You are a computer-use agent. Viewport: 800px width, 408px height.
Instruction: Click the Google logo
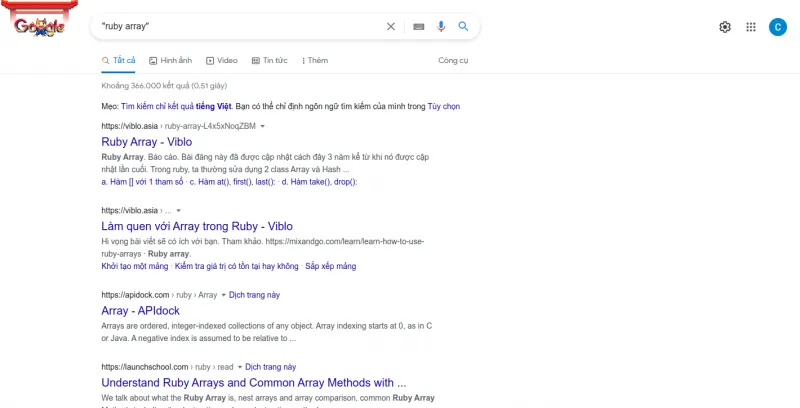point(40,27)
